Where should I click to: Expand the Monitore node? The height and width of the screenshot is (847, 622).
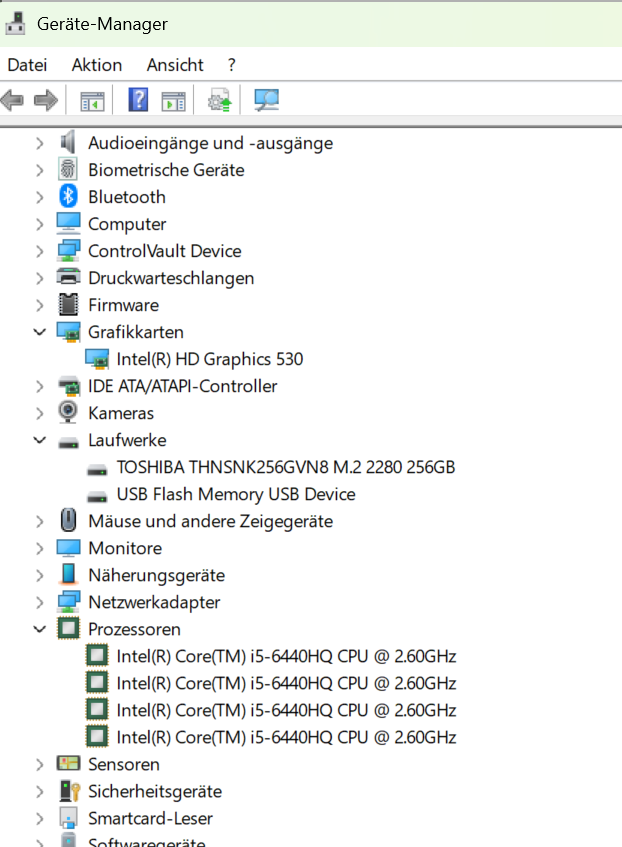39,548
